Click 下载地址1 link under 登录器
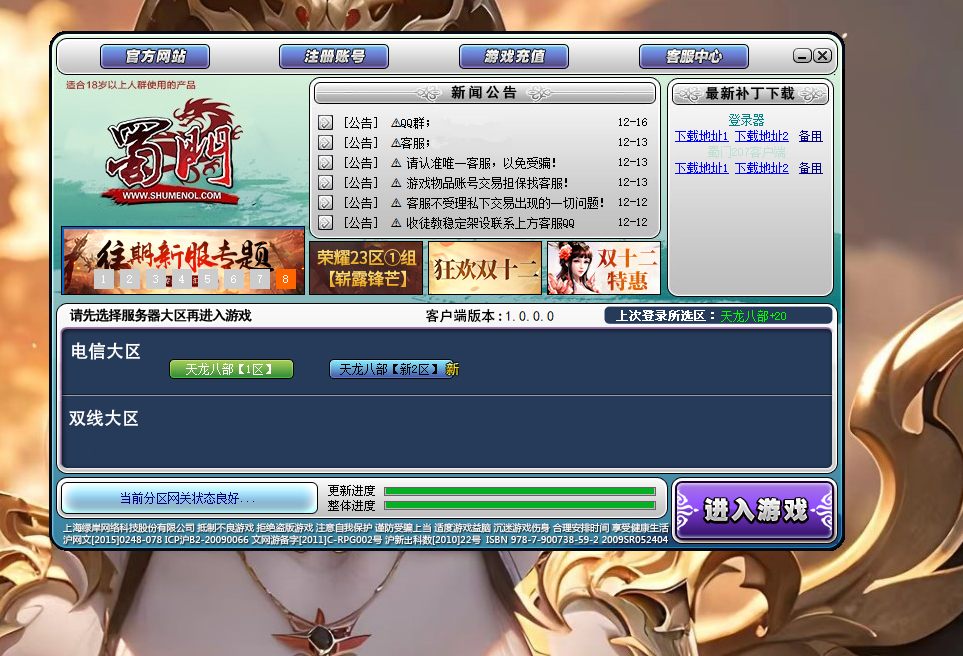Screen dimensions: 963x656 pyautogui.click(x=701, y=136)
